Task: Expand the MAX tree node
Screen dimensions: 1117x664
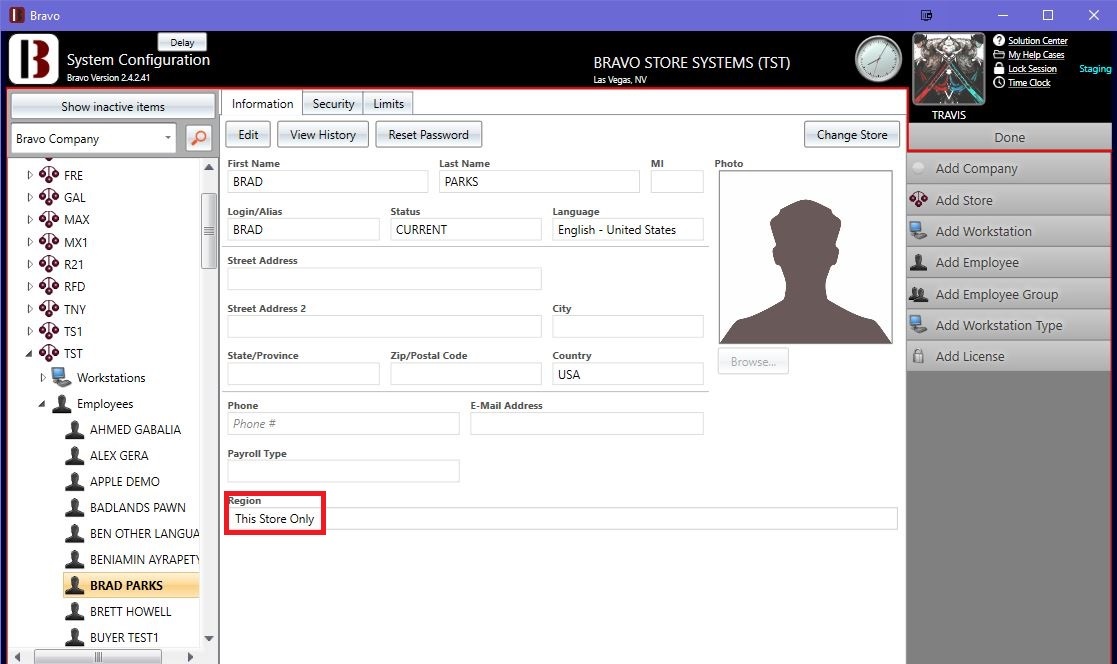Action: click(30, 219)
